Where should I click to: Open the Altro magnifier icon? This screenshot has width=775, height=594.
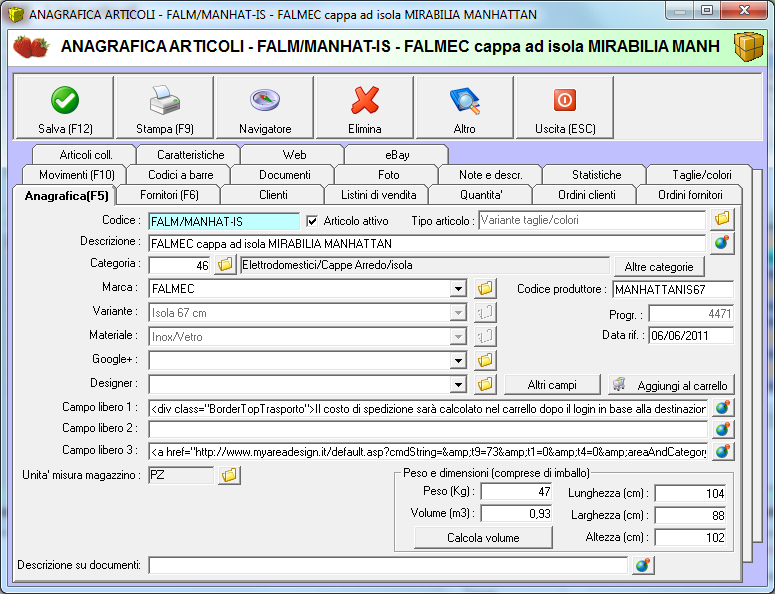465,101
